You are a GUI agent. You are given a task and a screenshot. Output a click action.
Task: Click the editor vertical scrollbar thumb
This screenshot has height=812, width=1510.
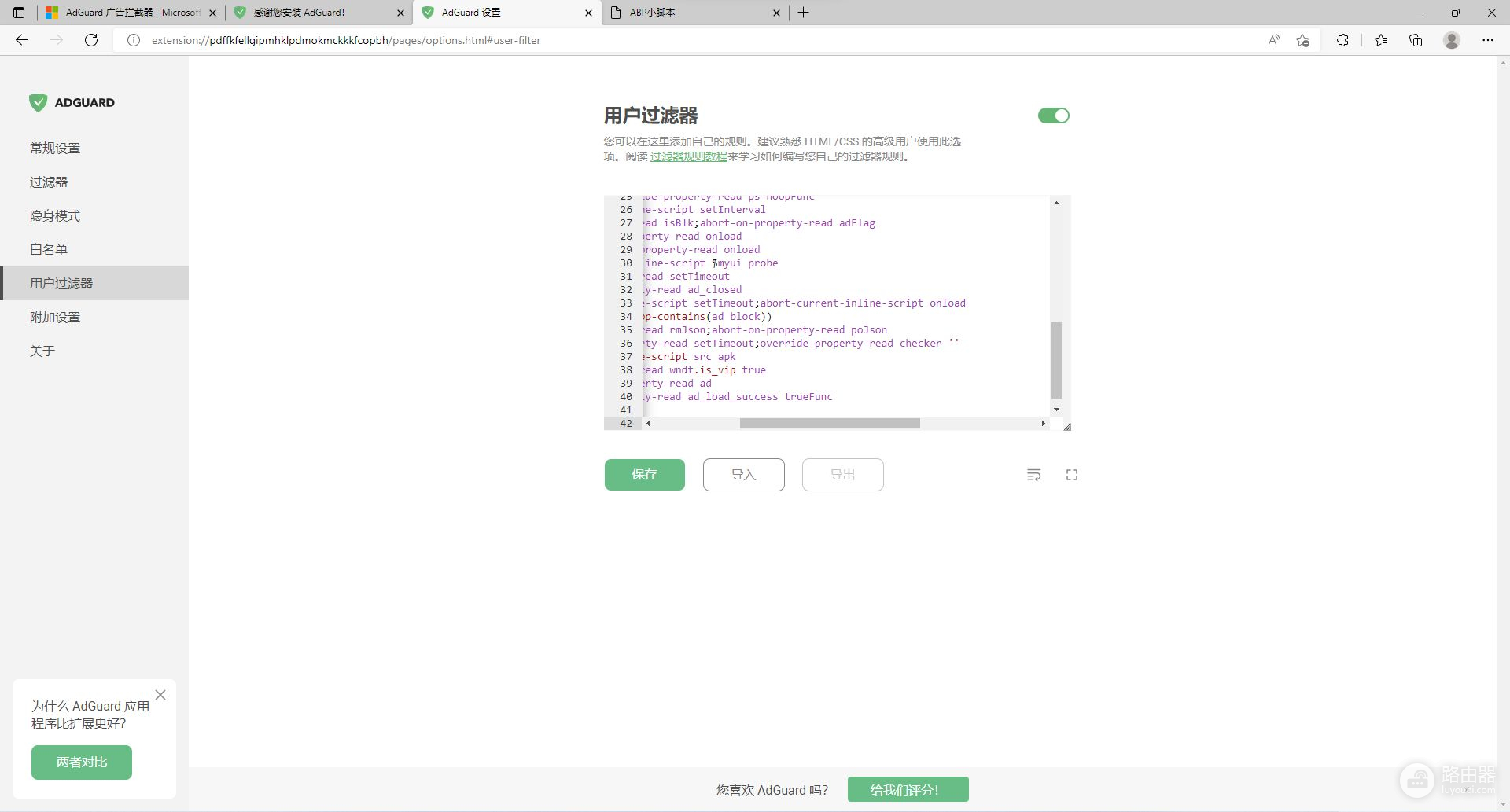(1056, 360)
